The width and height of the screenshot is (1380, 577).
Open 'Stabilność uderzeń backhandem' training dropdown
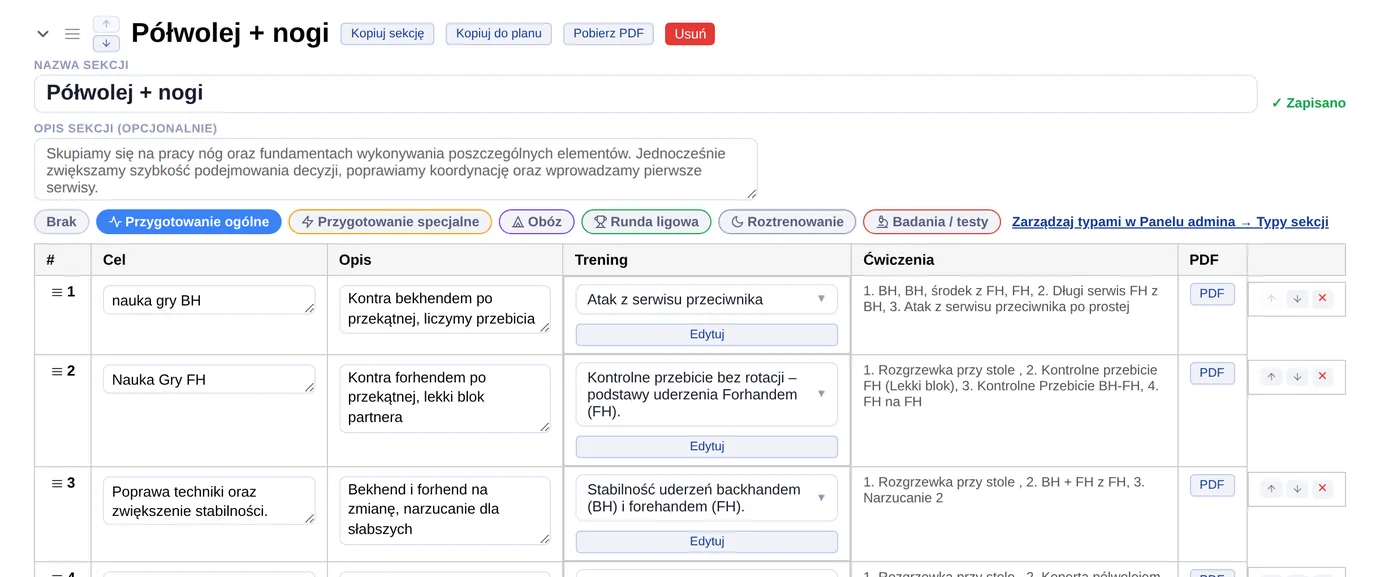tap(707, 498)
